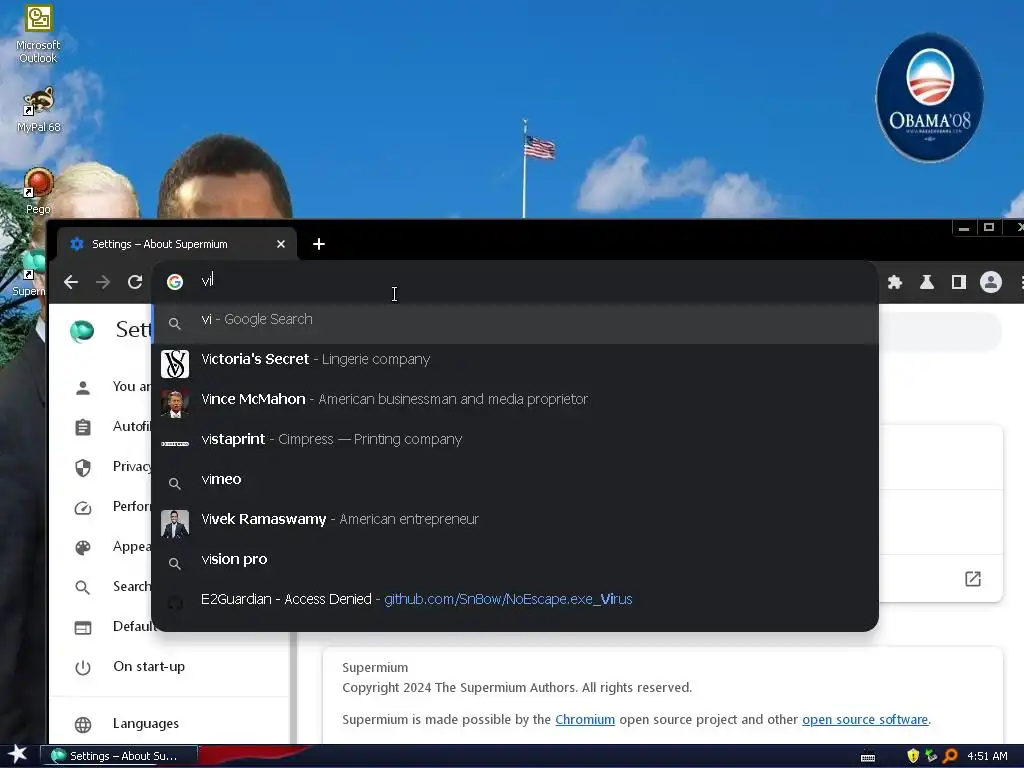This screenshot has height=768, width=1024.
Task: Open a new tab with the plus button
Action: pos(319,244)
